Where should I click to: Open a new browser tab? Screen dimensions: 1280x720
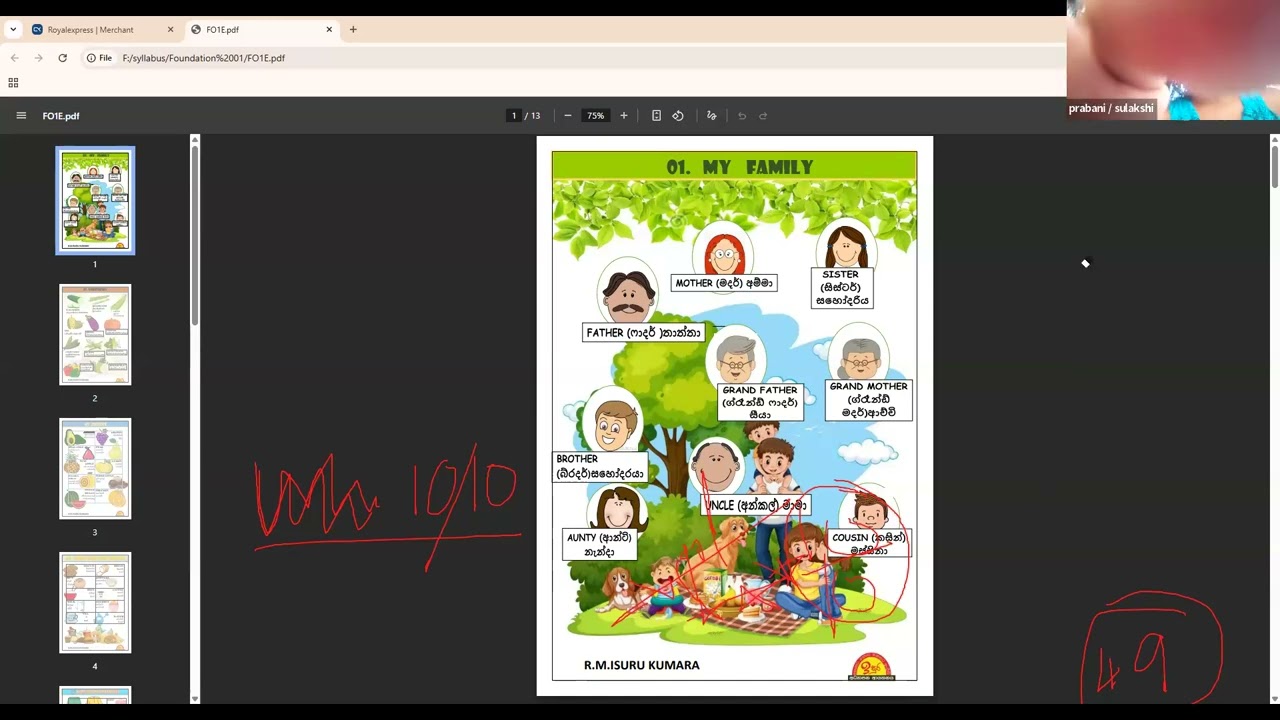coord(353,30)
